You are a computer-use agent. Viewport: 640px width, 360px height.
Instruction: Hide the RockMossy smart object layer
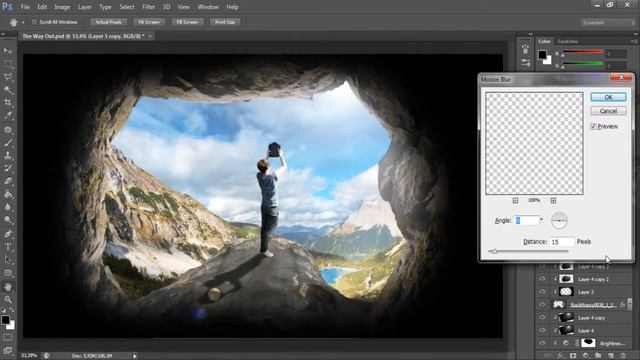(x=542, y=304)
